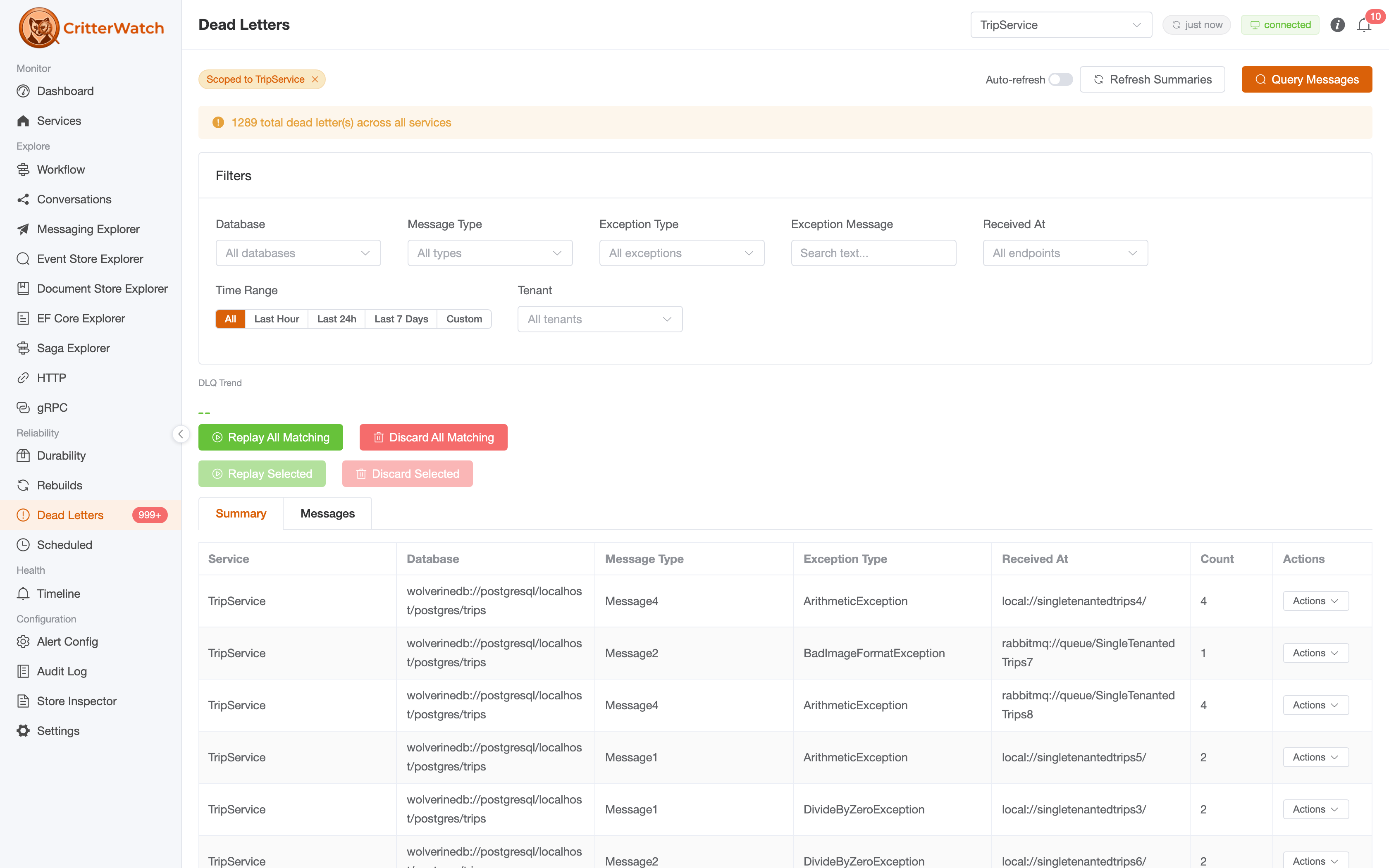Open Actions menu for singletenantedtrips3 row
The width and height of the screenshot is (1389, 868).
point(1315,809)
